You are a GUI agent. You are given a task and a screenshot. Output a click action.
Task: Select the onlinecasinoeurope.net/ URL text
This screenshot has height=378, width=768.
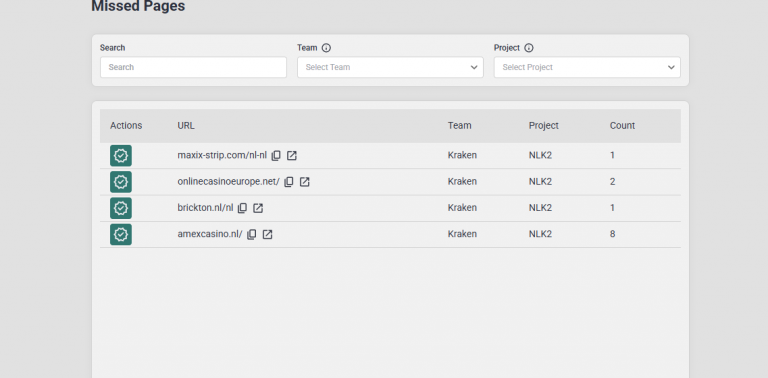coord(228,182)
